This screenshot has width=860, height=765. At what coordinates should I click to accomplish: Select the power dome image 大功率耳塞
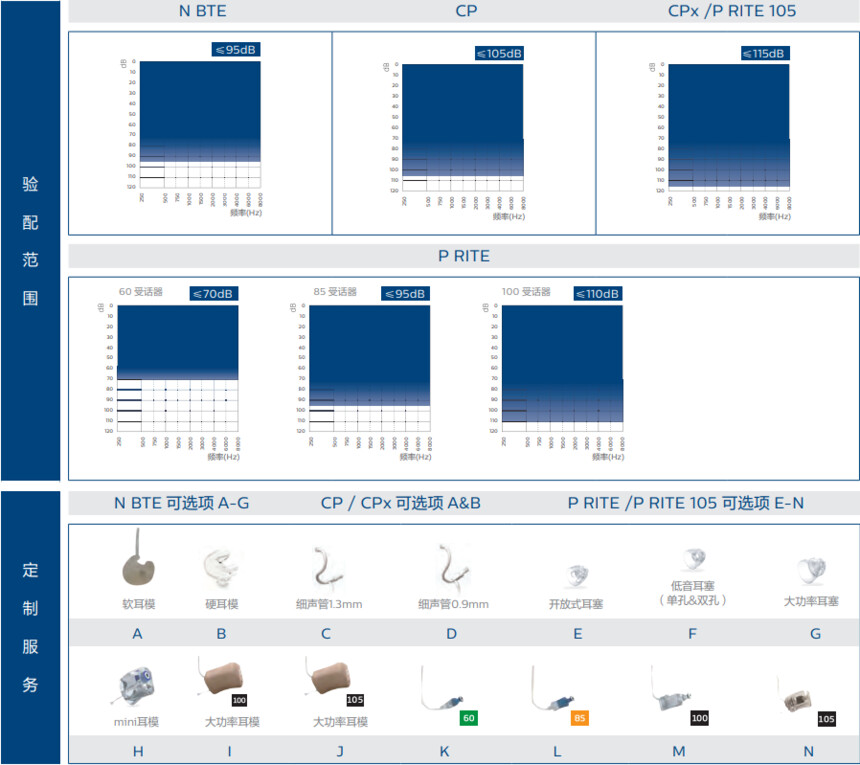coord(812,571)
